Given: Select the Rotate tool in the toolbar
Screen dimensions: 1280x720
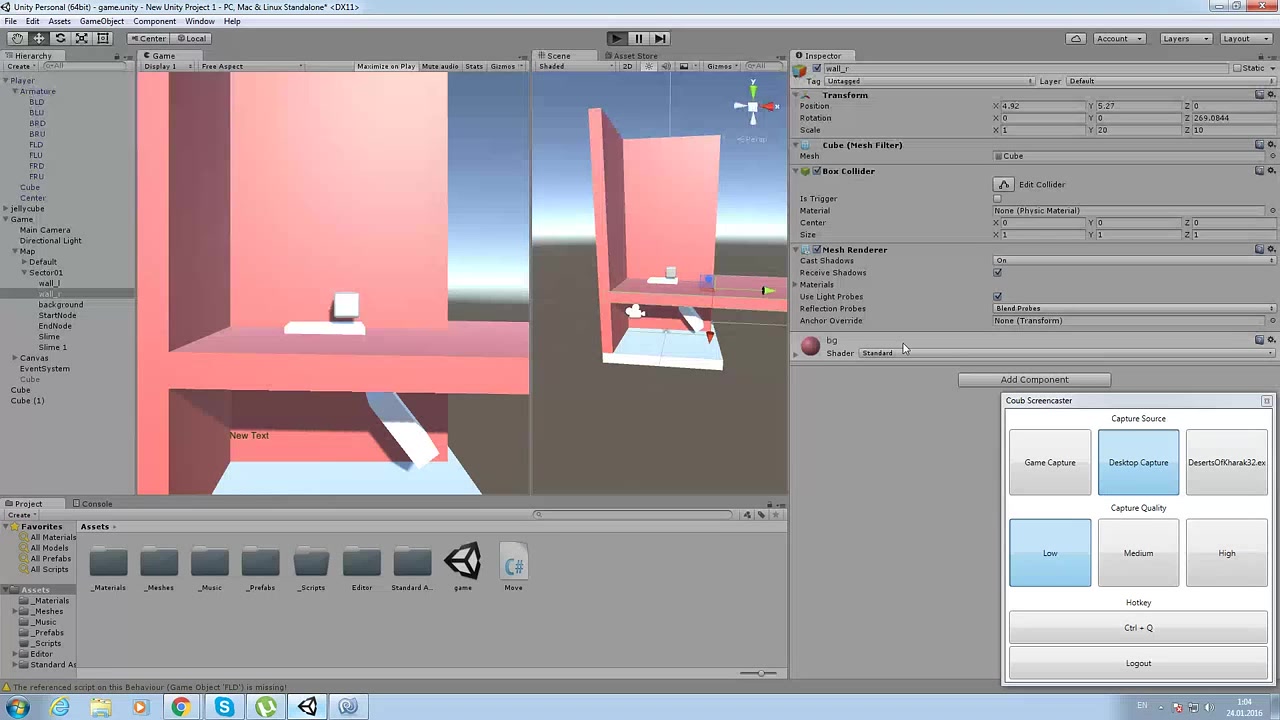Looking at the screenshot, I should click(x=60, y=38).
